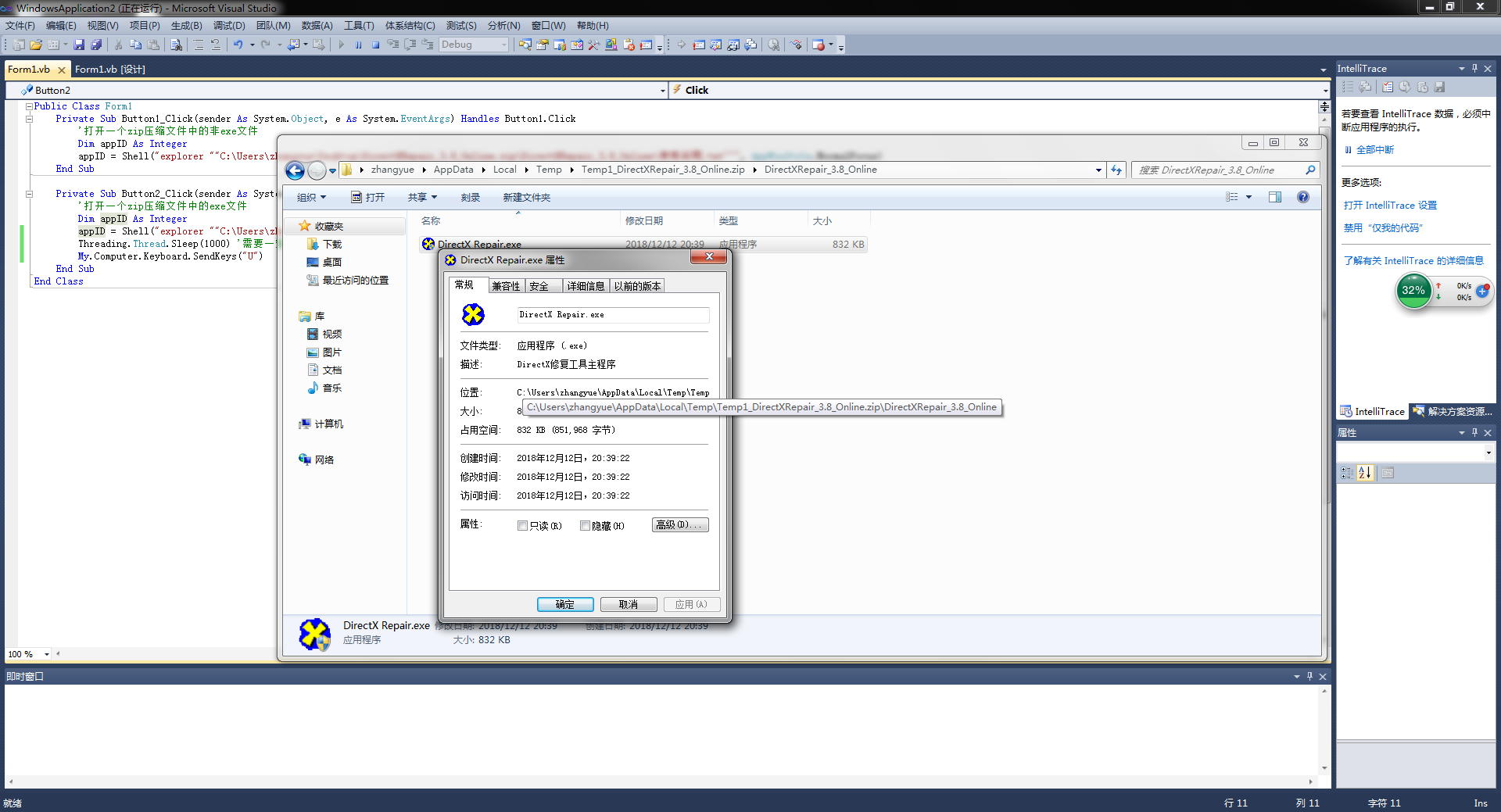Select 桌面 in Explorer favorites

tap(332, 263)
